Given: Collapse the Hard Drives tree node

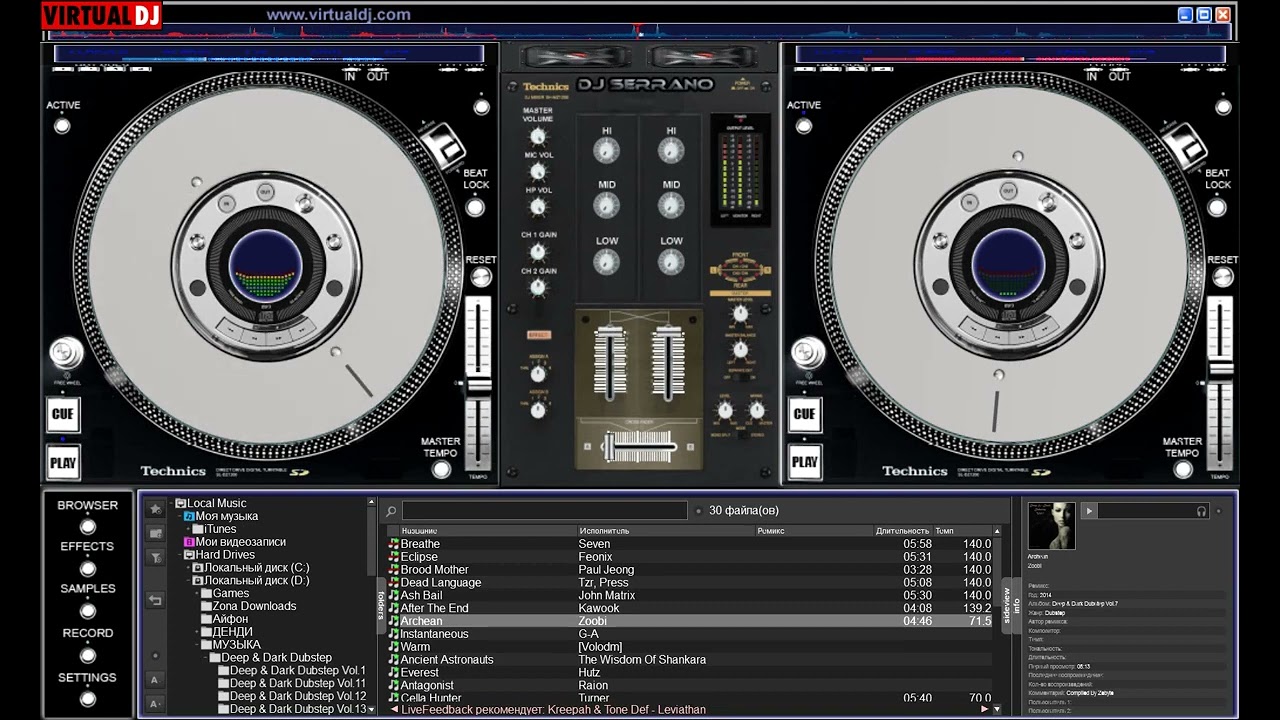Looking at the screenshot, I should coord(179,555).
